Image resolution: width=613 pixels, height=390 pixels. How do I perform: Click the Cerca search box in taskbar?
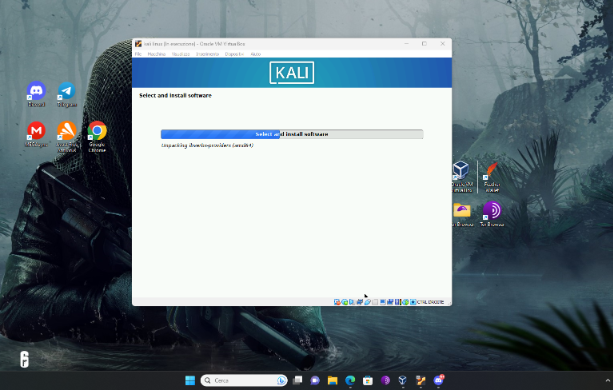[244, 380]
